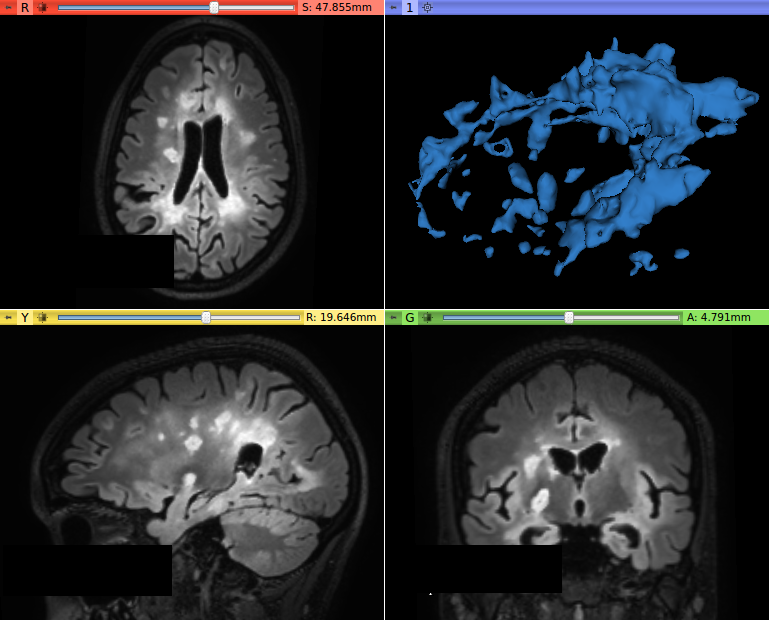Center the 3D view using crosshair icon
This screenshot has height=620, width=769.
(x=427, y=7)
